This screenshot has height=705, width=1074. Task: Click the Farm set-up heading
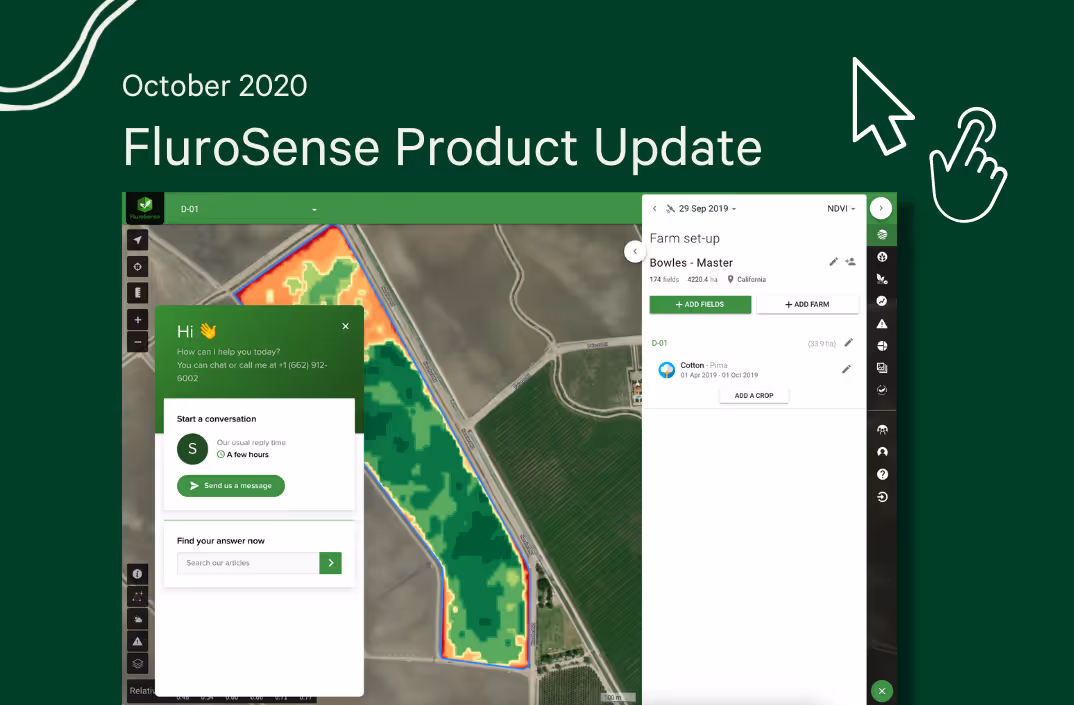(684, 238)
